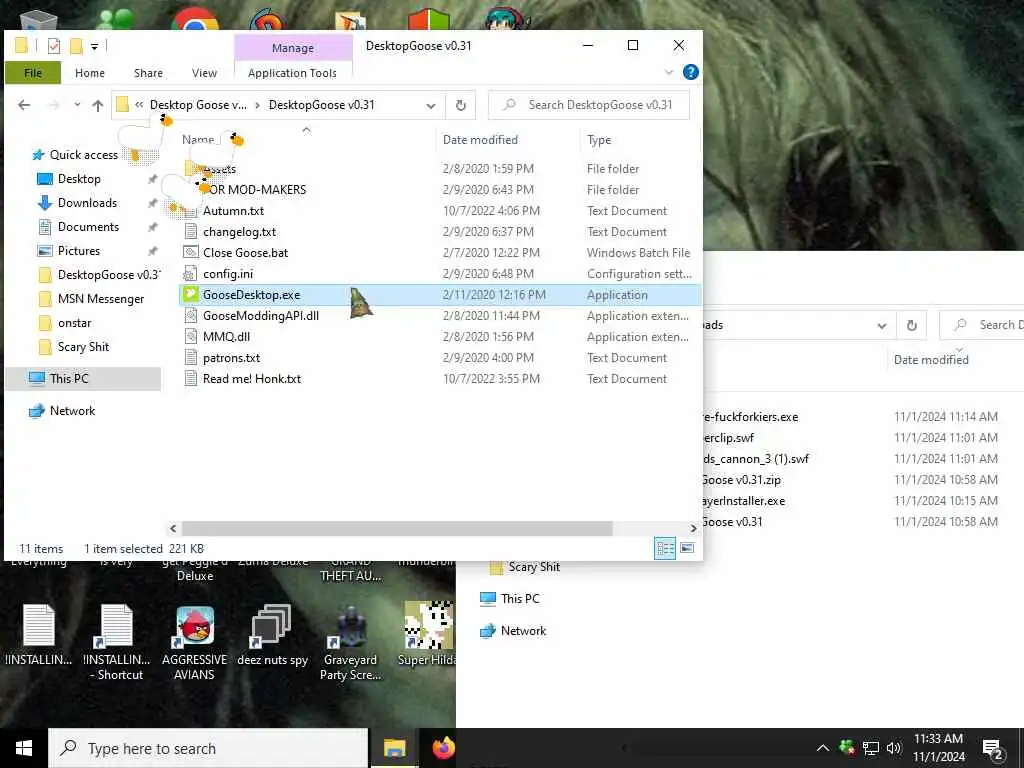This screenshot has width=1024, height=768.
Task: Go back with the Back arrow
Action: 24,105
